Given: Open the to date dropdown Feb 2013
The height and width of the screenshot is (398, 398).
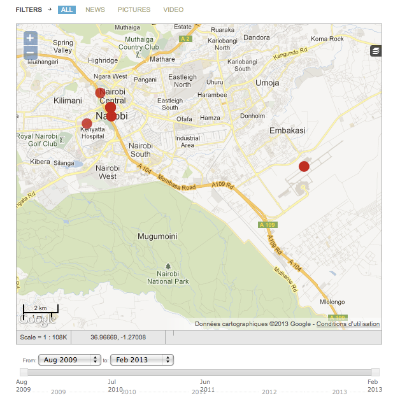Looking at the screenshot, I should click(142, 360).
